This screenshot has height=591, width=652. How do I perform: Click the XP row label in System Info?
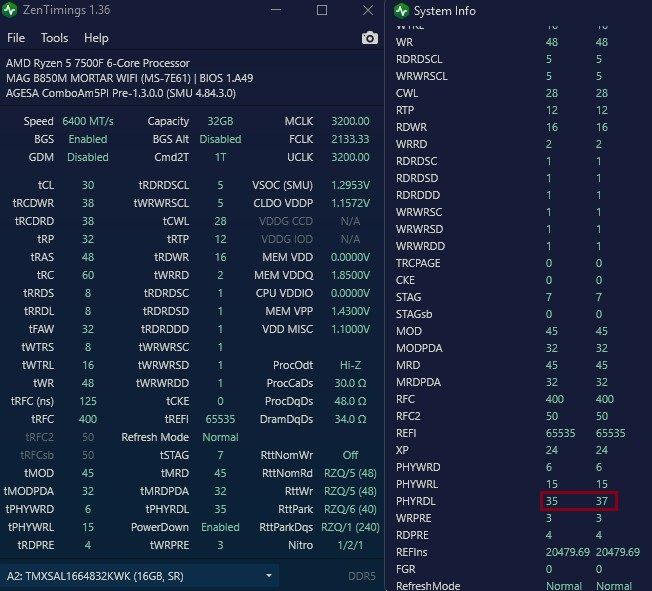[403, 450]
